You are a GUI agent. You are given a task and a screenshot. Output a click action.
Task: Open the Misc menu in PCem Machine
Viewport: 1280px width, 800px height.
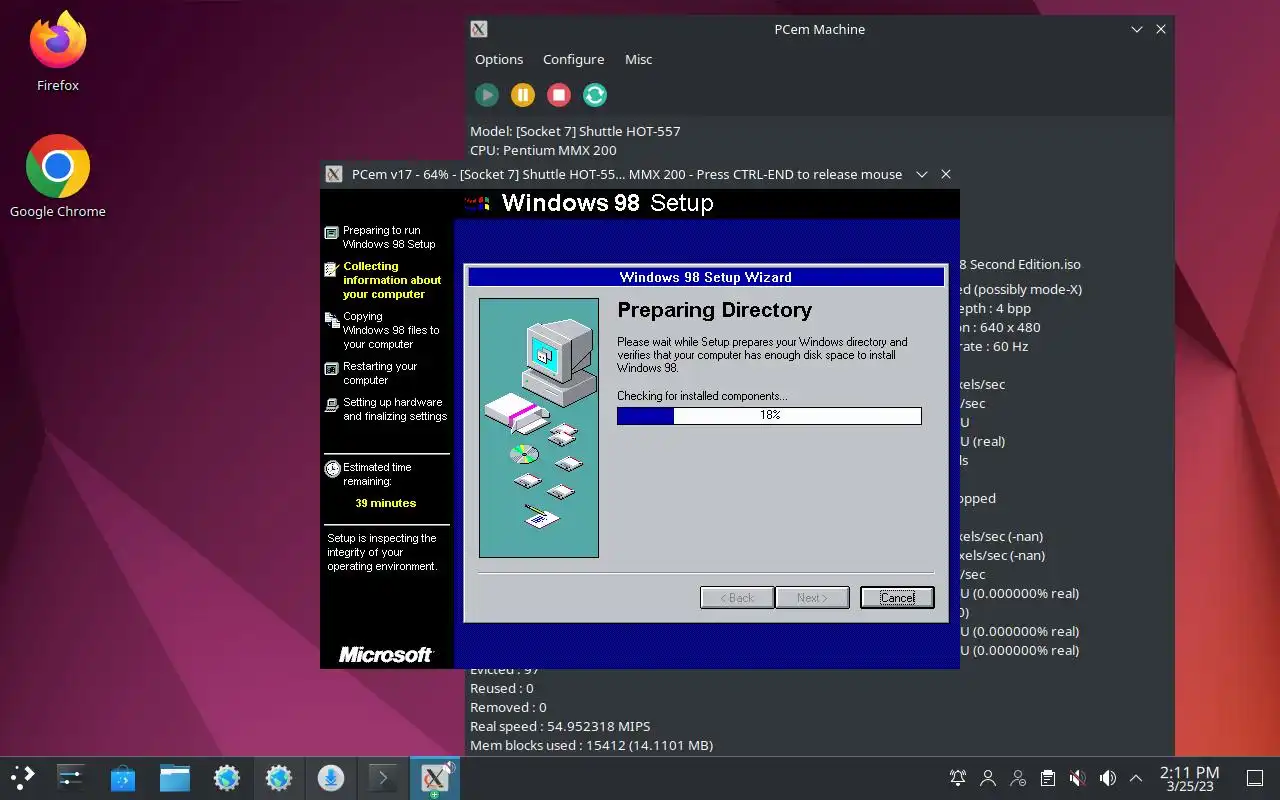click(638, 59)
